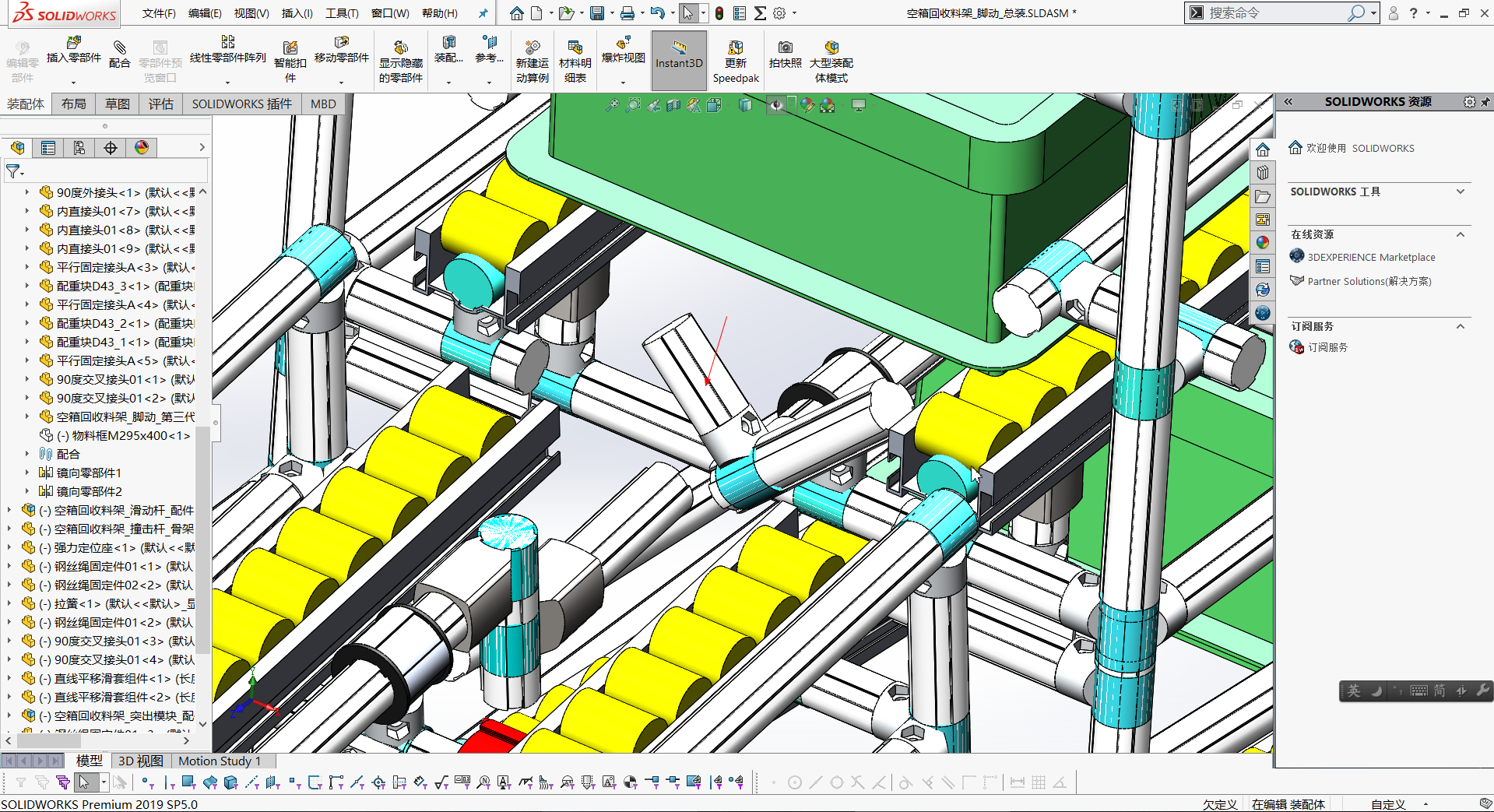Open Assembly Features (装配...) in the ribbon
The width and height of the screenshot is (1494, 812).
448,50
